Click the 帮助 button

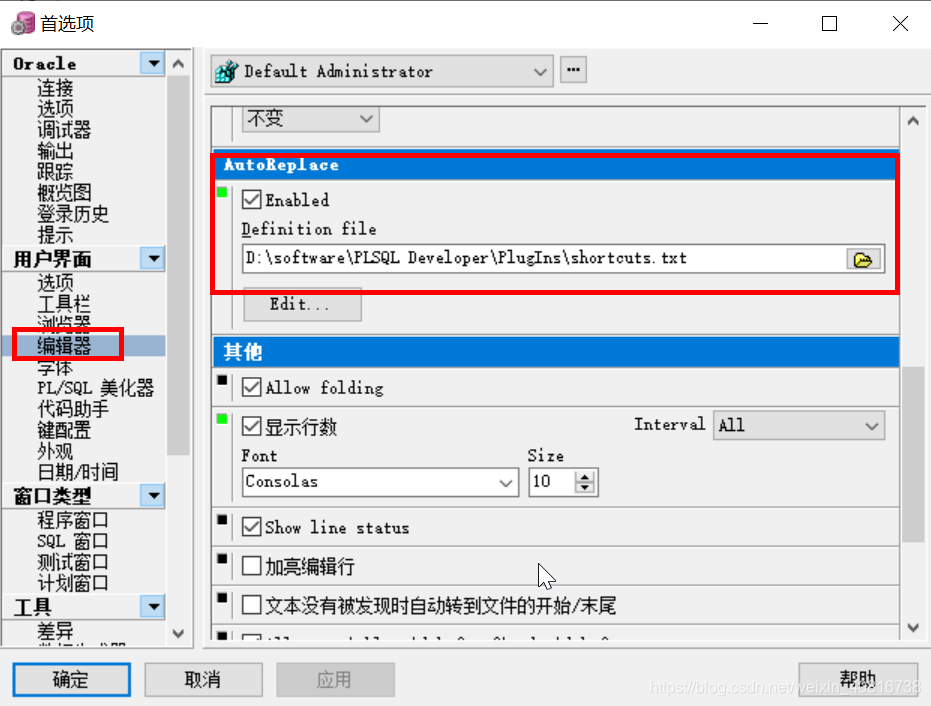(x=858, y=679)
